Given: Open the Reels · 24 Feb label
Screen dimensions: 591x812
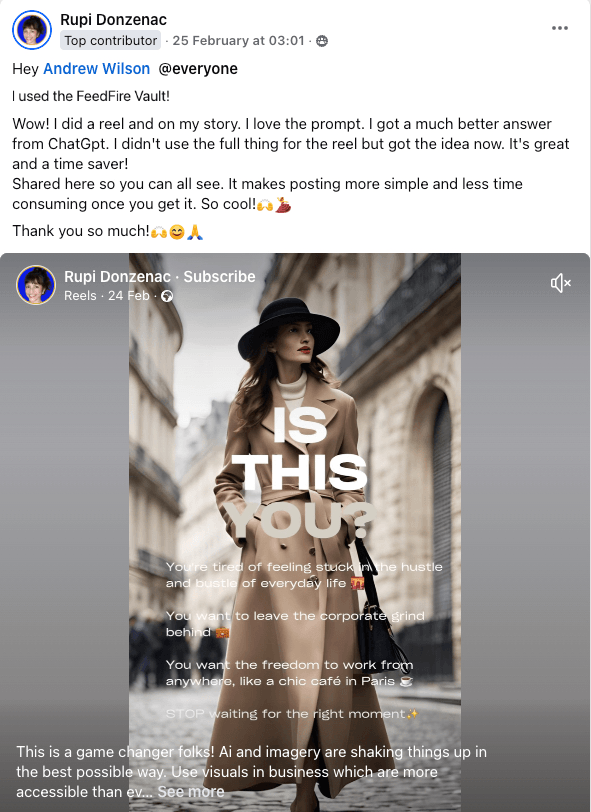Looking at the screenshot, I should point(107,296).
